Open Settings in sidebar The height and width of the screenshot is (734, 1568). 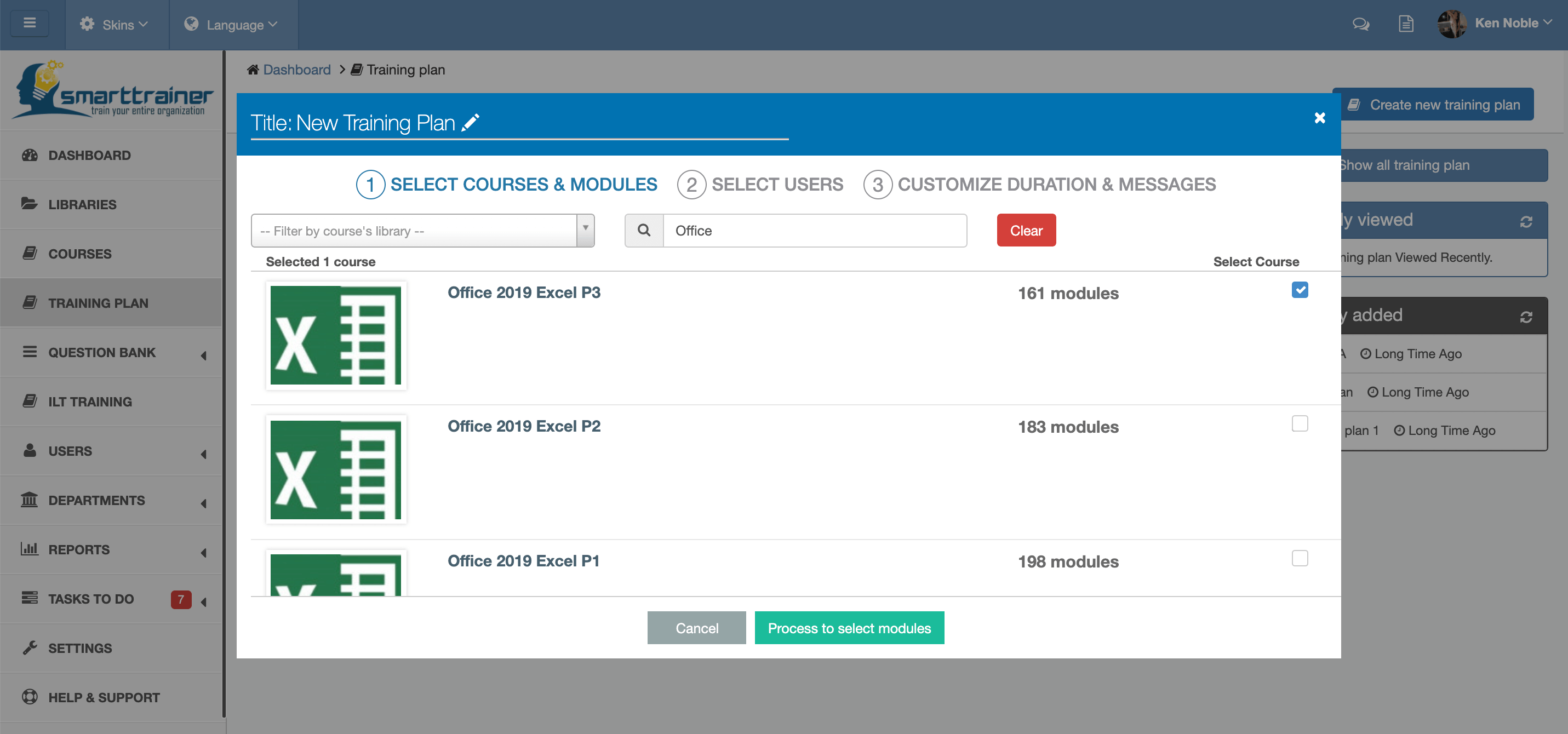pyautogui.click(x=111, y=648)
